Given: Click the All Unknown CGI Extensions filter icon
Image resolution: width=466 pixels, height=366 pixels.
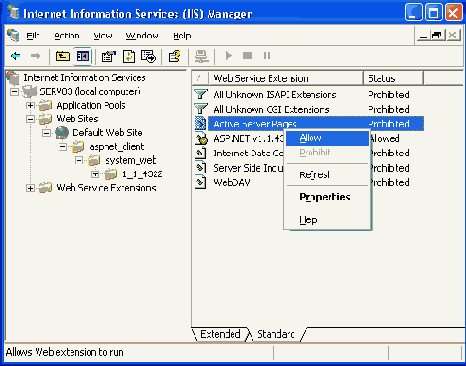Looking at the screenshot, I should [x=201, y=109].
